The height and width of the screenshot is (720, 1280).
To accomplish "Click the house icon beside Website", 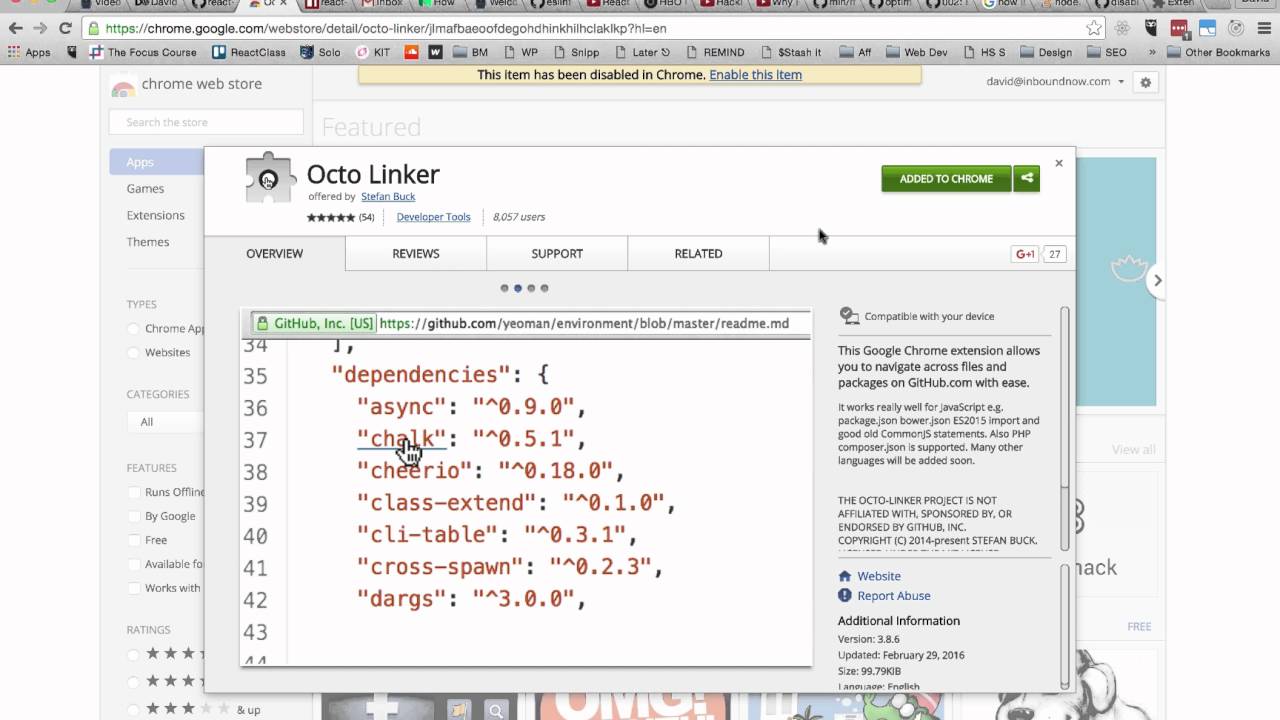I will click(x=845, y=576).
